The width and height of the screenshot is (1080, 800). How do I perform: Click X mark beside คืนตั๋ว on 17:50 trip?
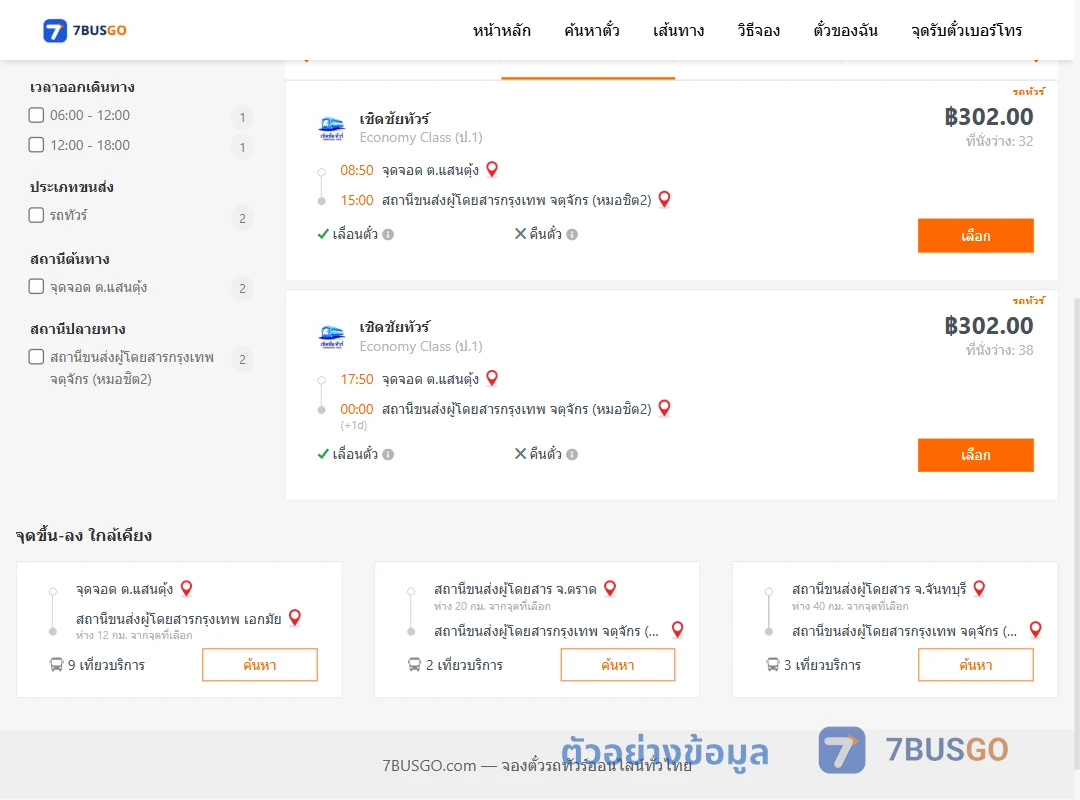(521, 453)
